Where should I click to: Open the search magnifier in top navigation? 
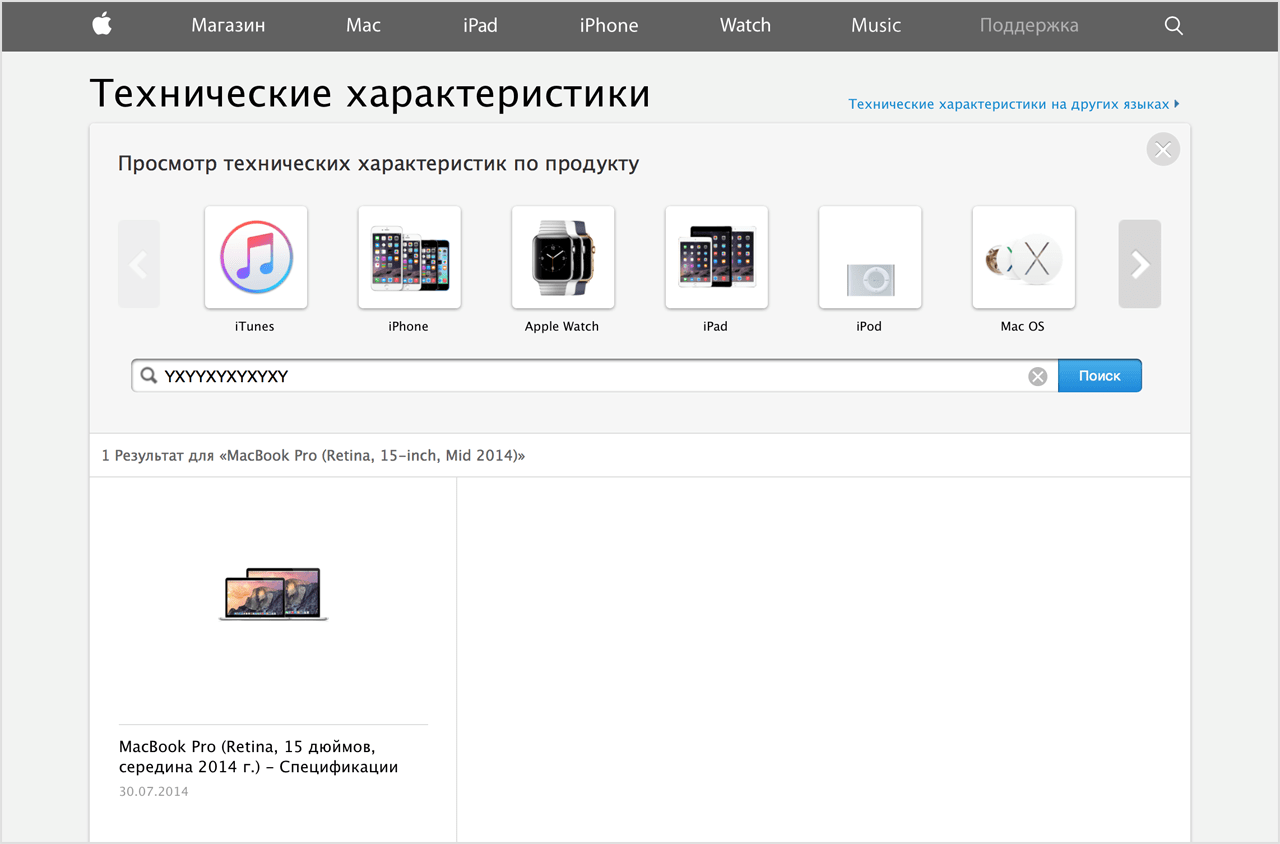coord(1174,26)
